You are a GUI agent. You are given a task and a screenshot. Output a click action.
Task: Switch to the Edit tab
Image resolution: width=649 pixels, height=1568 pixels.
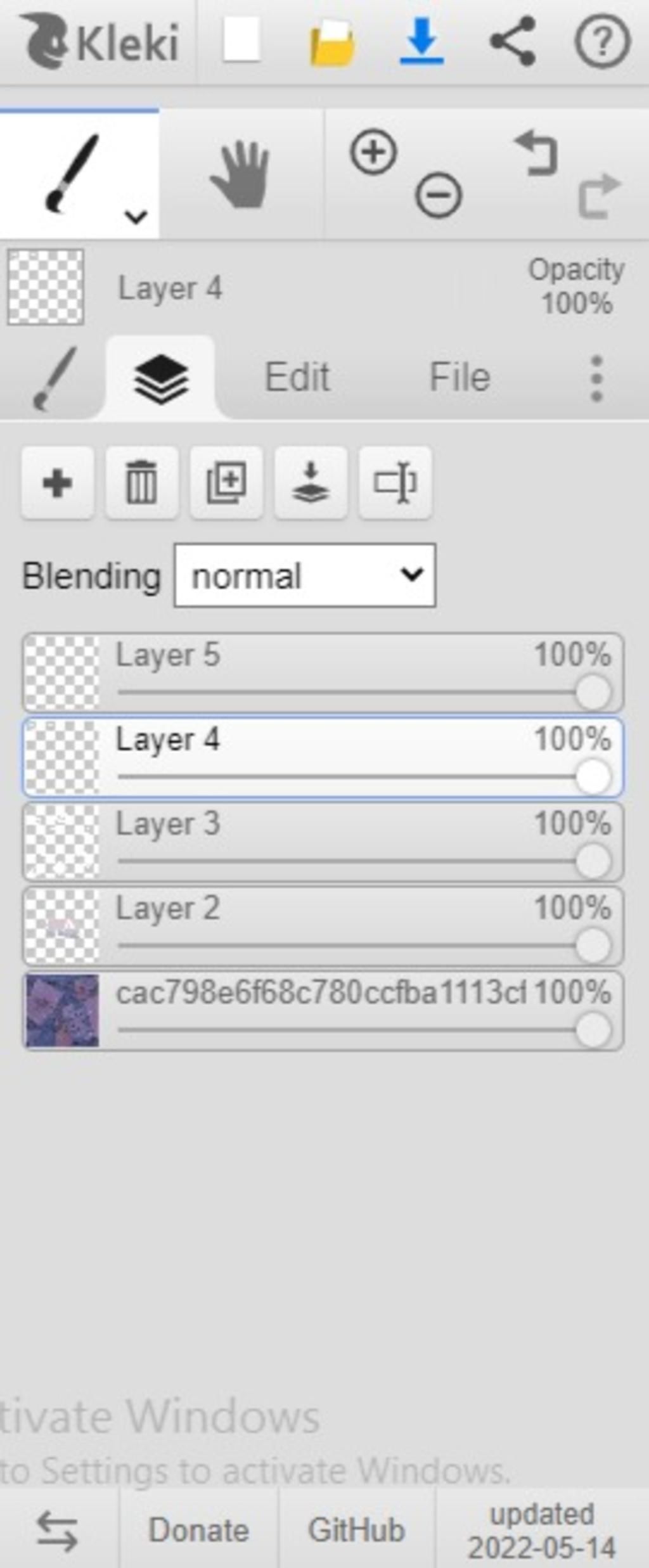297,377
